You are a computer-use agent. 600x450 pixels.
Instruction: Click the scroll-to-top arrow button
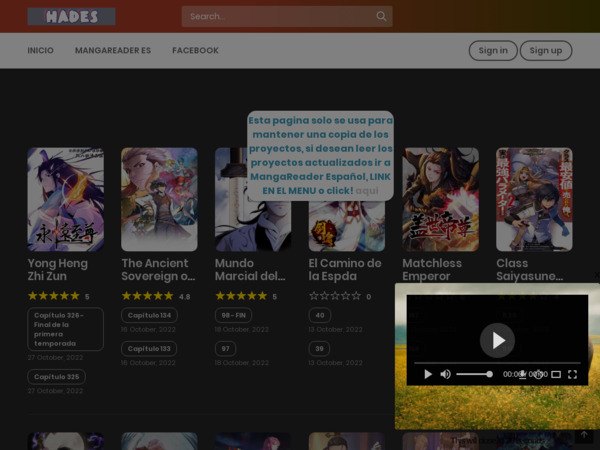click(x=584, y=435)
